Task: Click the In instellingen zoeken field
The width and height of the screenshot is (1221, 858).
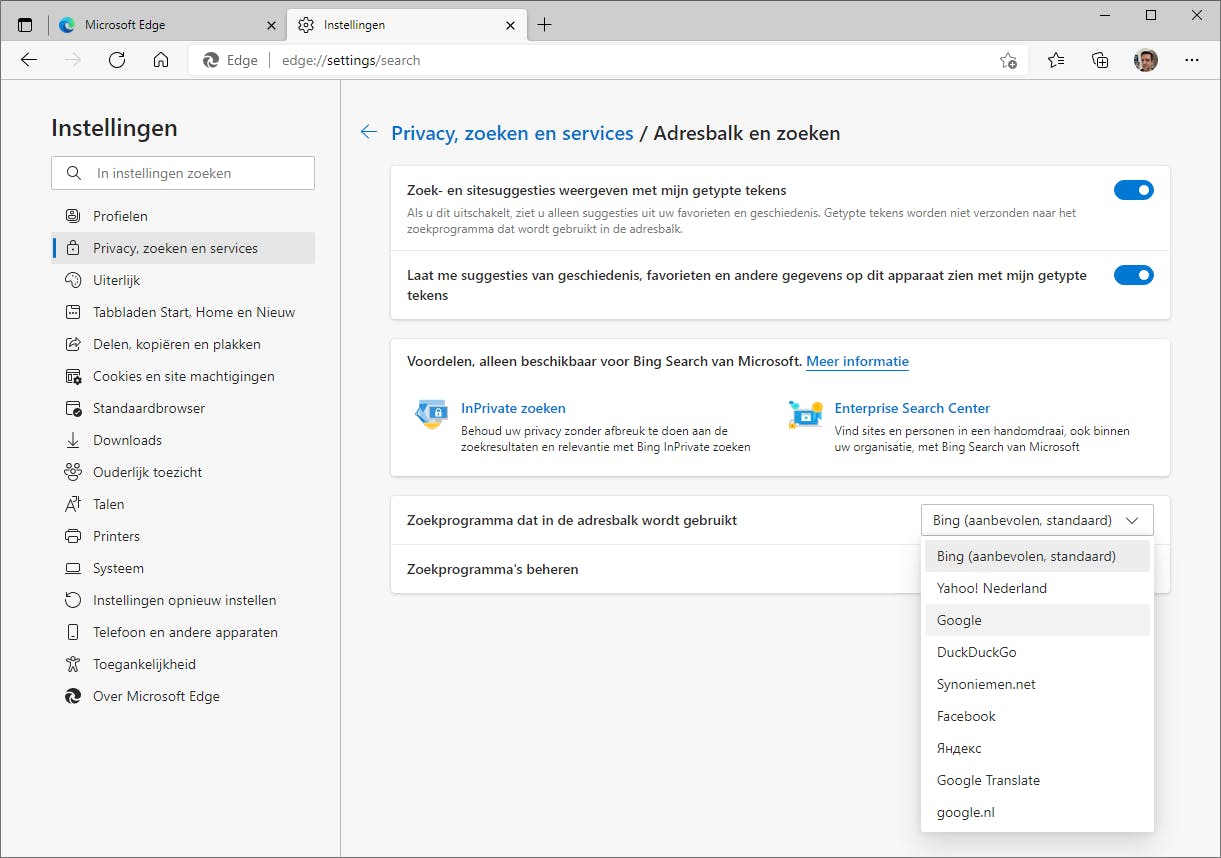Action: 183,173
